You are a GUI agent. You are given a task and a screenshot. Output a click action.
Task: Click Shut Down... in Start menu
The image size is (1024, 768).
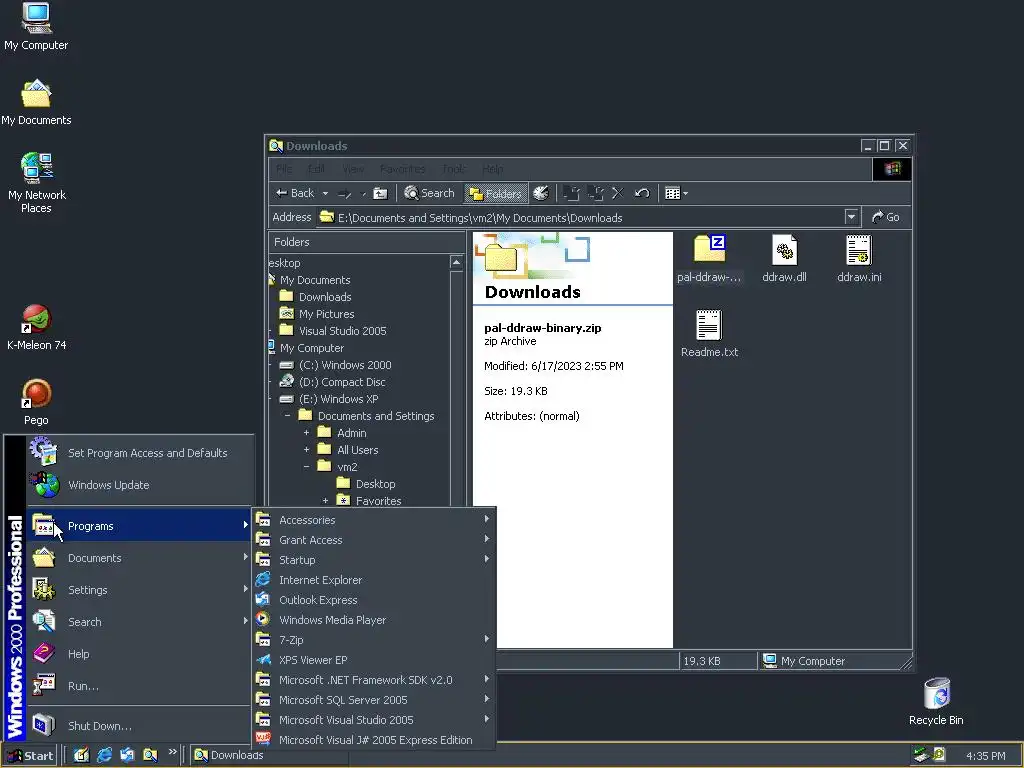pyautogui.click(x=140, y=726)
